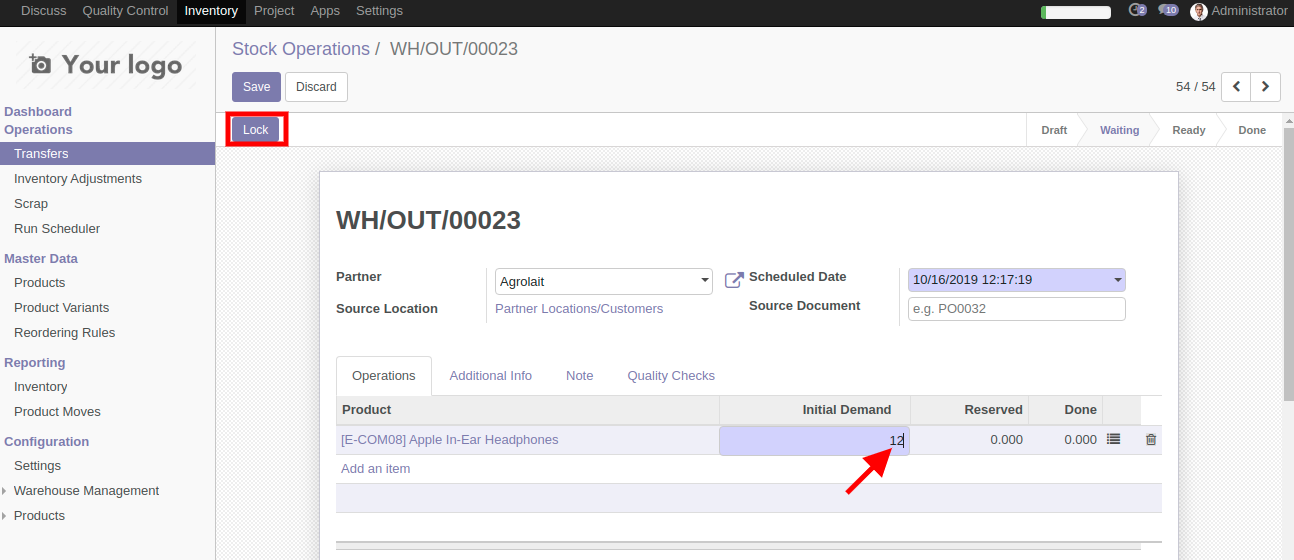Go to the previous record arrow

tap(1237, 87)
